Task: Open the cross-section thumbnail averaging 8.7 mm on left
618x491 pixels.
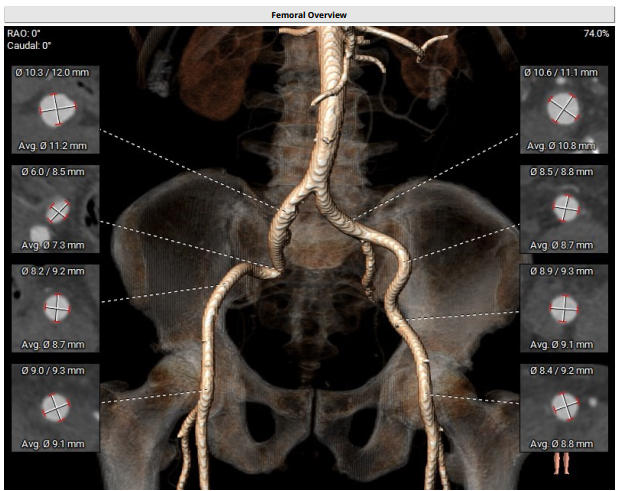Action: [55, 307]
